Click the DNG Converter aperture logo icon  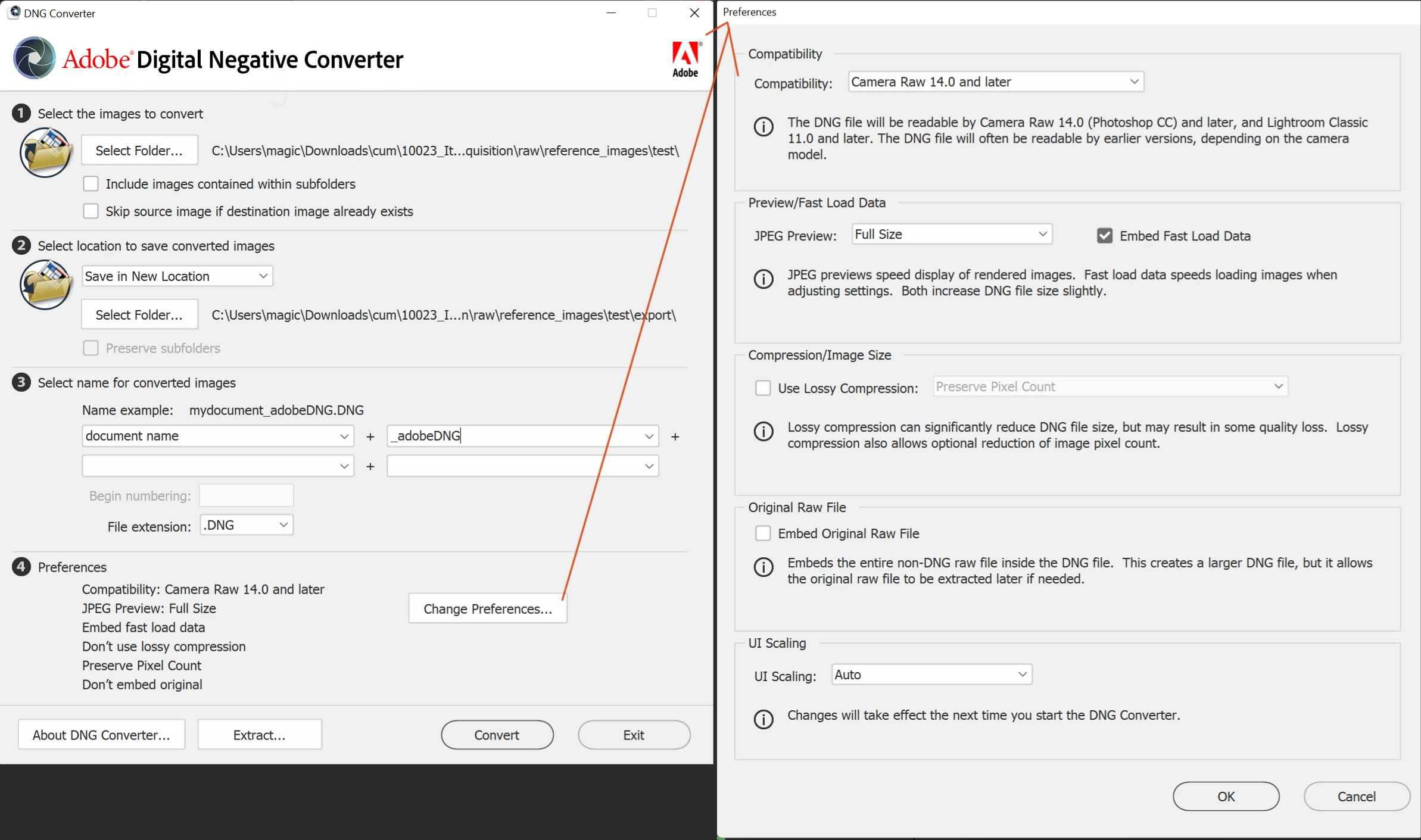click(x=35, y=58)
